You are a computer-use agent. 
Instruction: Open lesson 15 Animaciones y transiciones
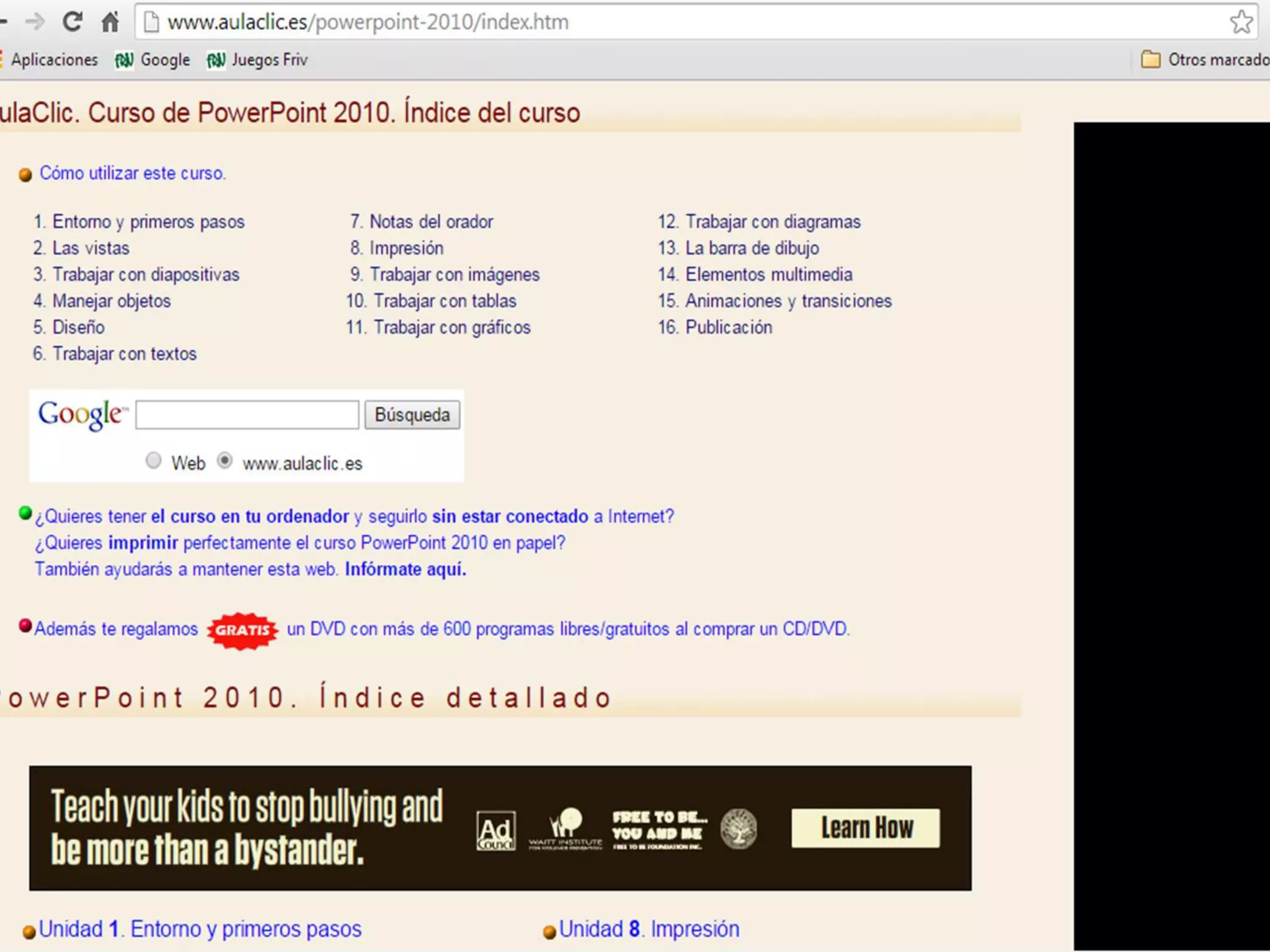788,301
